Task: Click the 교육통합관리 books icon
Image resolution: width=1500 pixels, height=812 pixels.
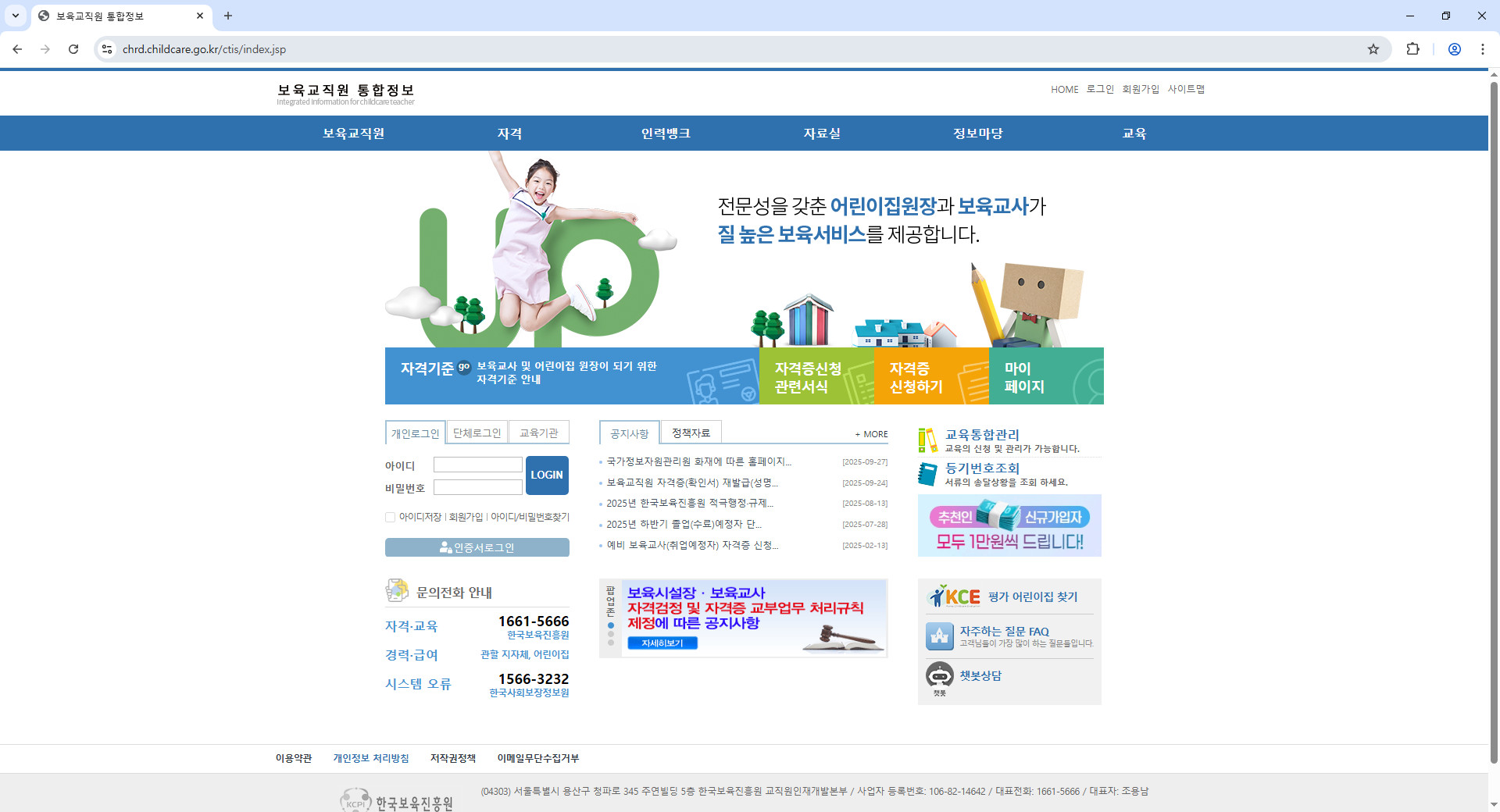Action: 928,440
